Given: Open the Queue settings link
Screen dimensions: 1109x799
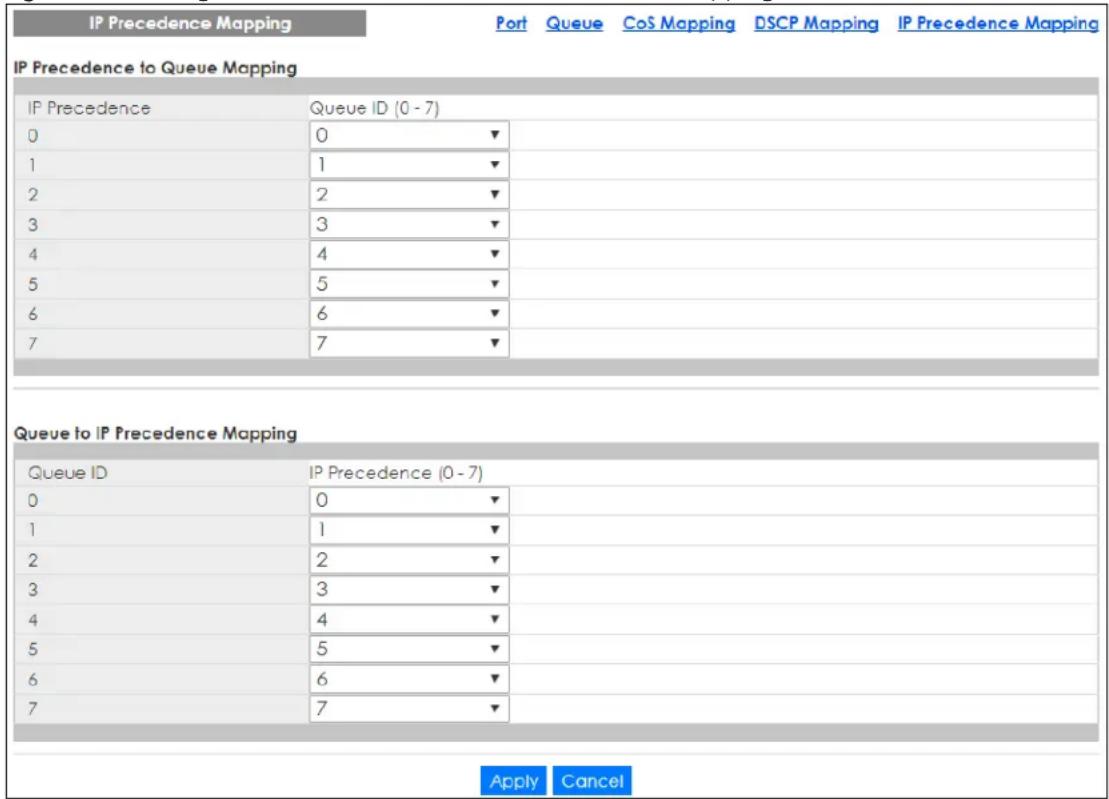Looking at the screenshot, I should pyautogui.click(x=574, y=23).
